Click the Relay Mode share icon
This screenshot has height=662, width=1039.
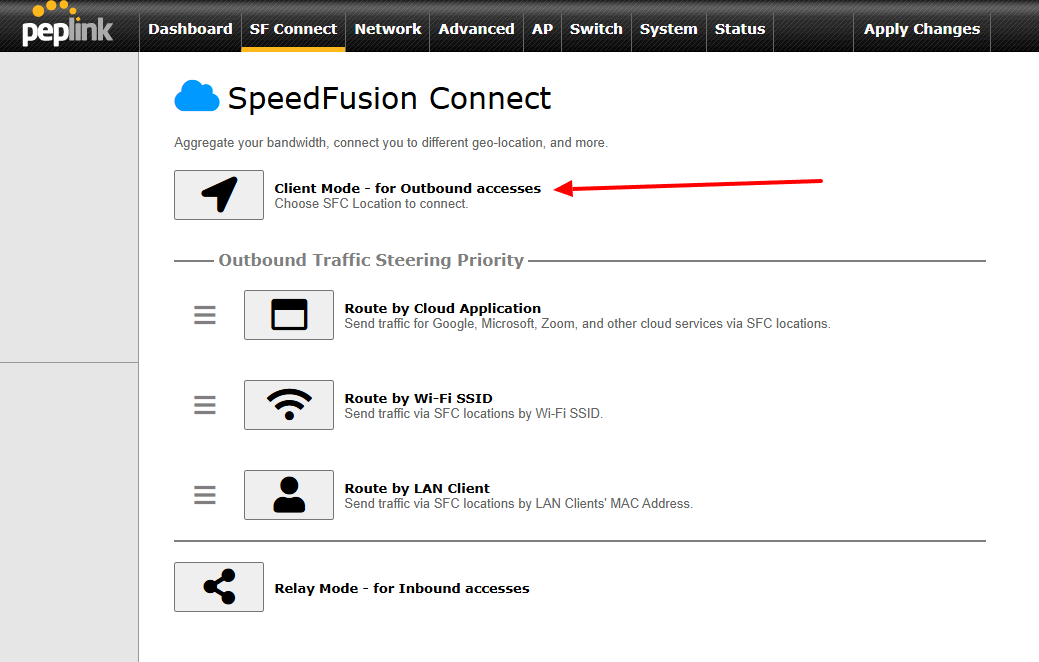[x=219, y=587]
